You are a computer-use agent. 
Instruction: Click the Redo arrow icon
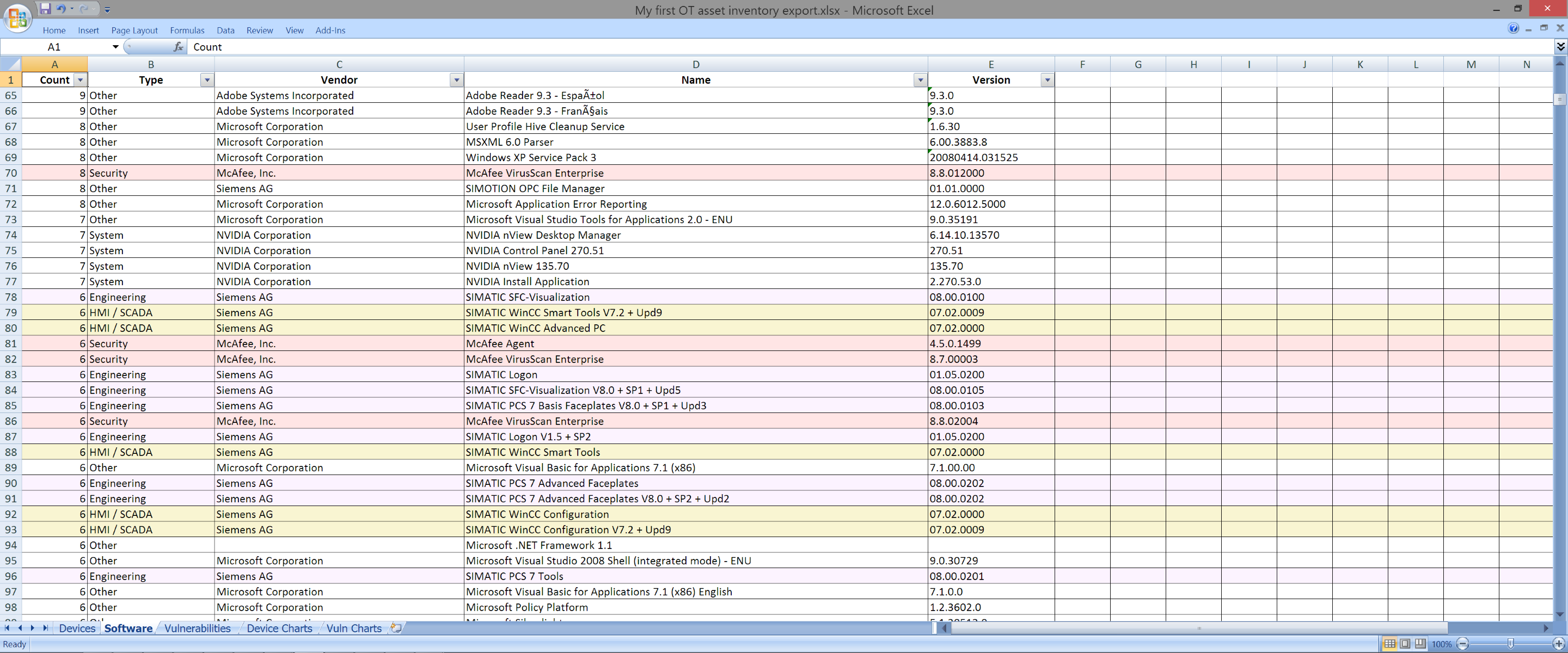coord(84,9)
